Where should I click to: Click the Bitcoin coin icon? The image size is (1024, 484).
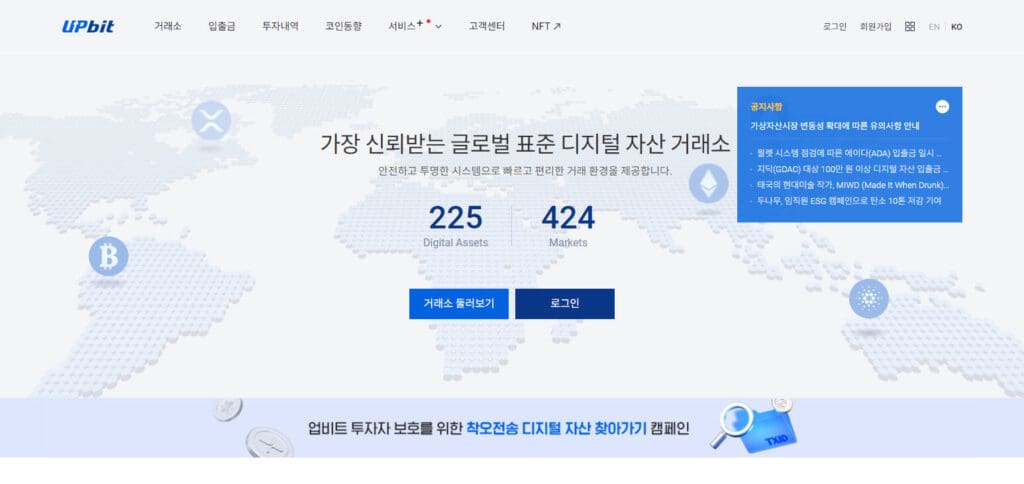pyautogui.click(x=108, y=256)
